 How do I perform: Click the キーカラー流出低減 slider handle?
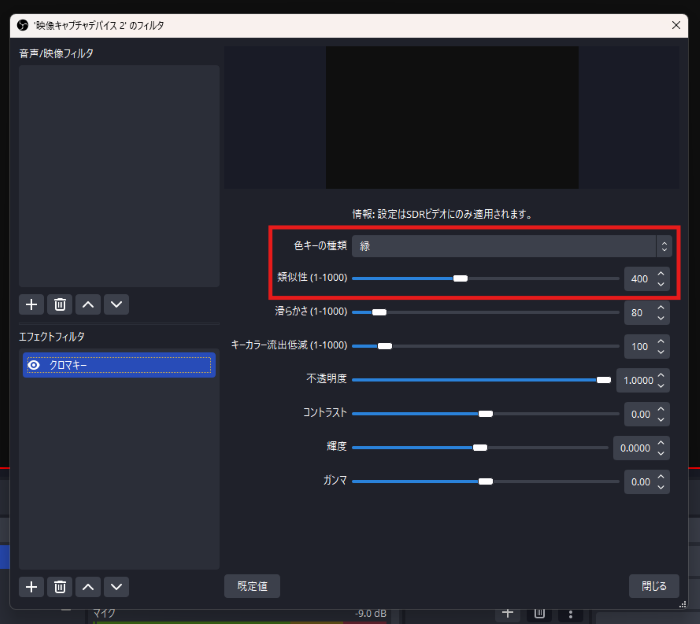point(385,346)
